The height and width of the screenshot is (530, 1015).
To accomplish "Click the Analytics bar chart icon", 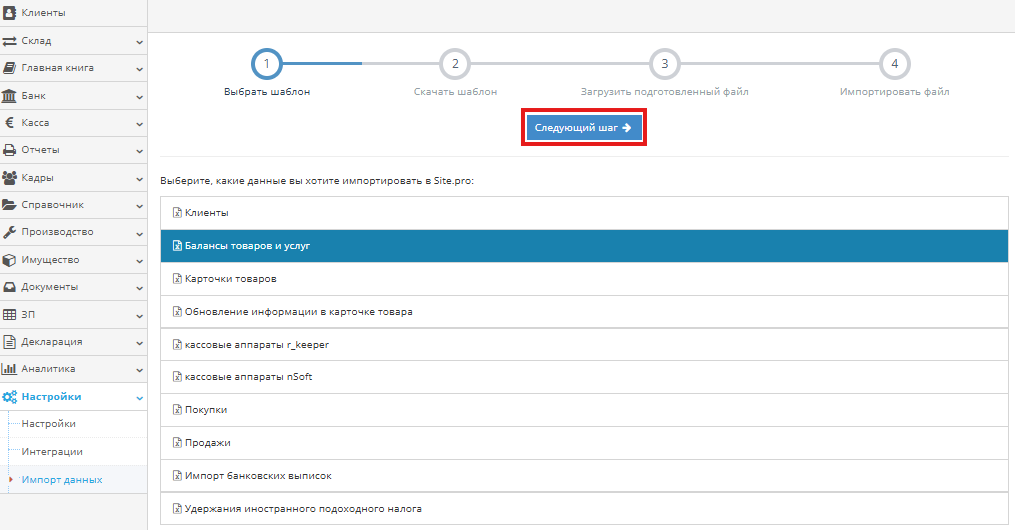I will 10,369.
